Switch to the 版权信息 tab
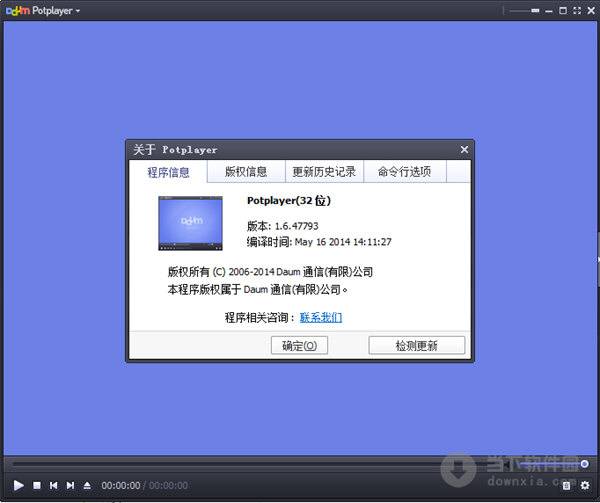The height and width of the screenshot is (503, 600). coord(246,171)
